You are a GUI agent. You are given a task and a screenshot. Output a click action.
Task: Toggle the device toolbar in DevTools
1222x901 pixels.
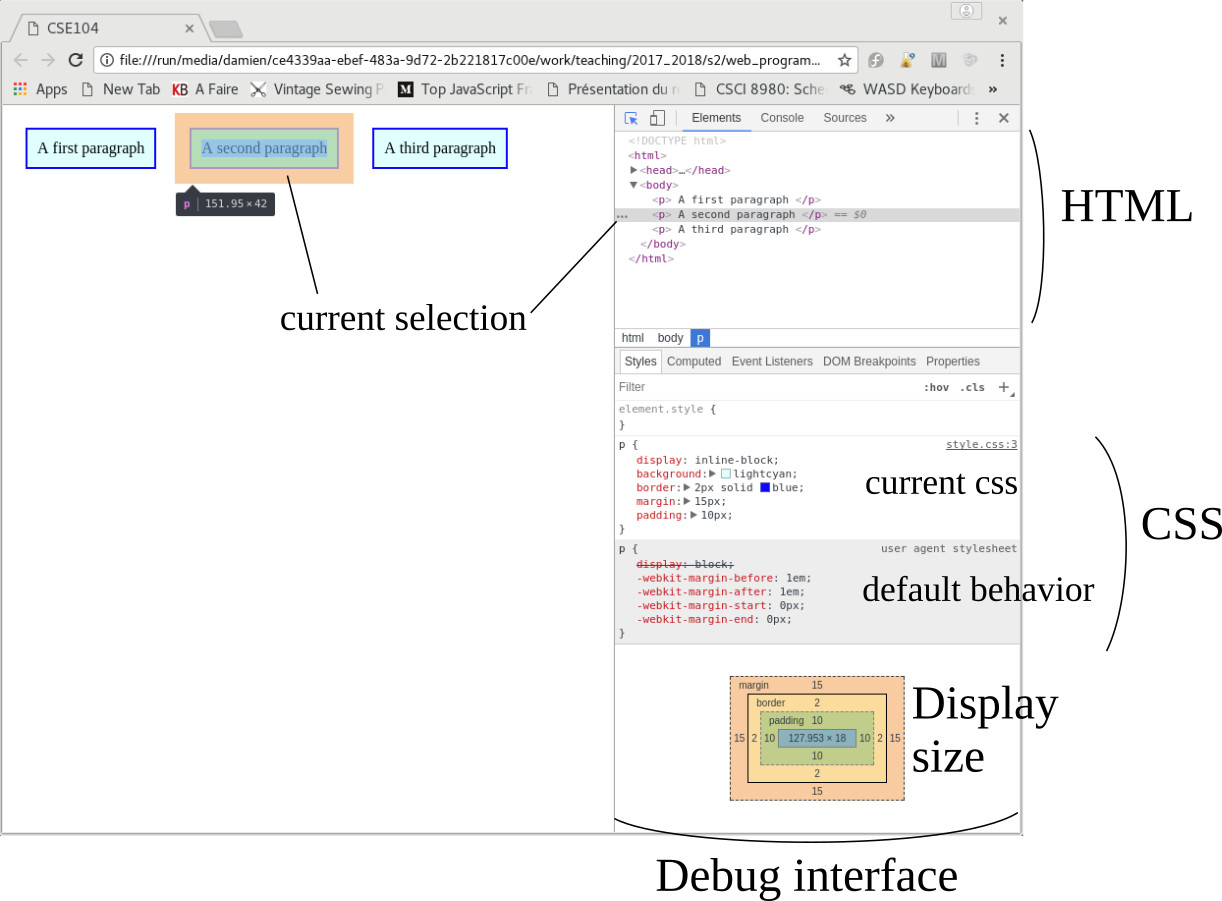657,118
